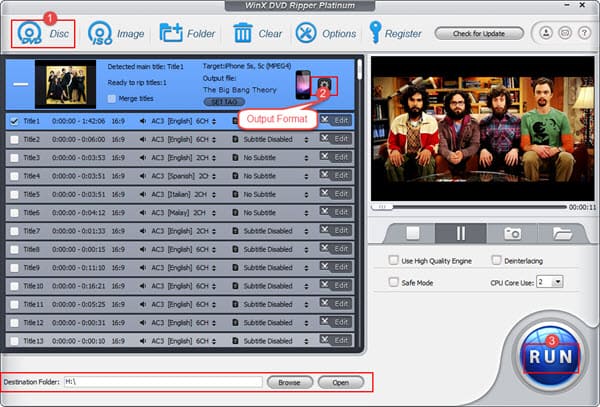The image size is (600, 407).
Task: Pause the preview video
Action: [x=461, y=233]
